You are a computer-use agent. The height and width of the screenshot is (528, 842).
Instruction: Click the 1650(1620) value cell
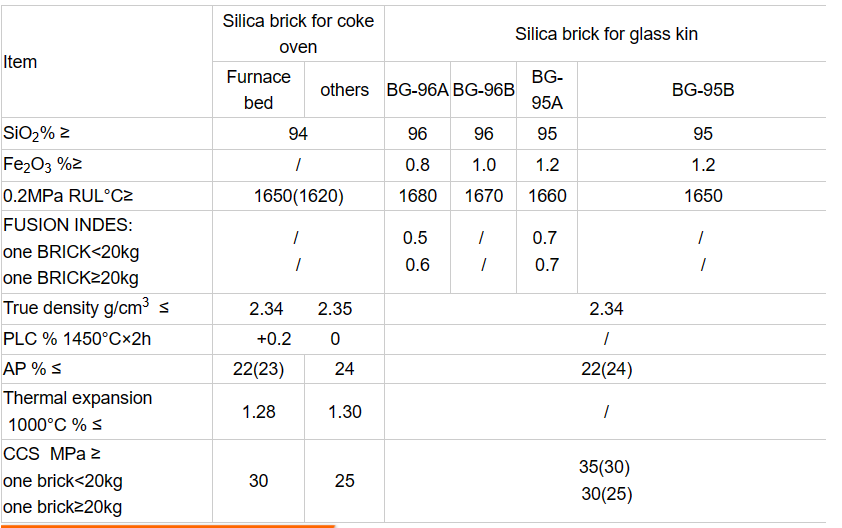tap(298, 196)
